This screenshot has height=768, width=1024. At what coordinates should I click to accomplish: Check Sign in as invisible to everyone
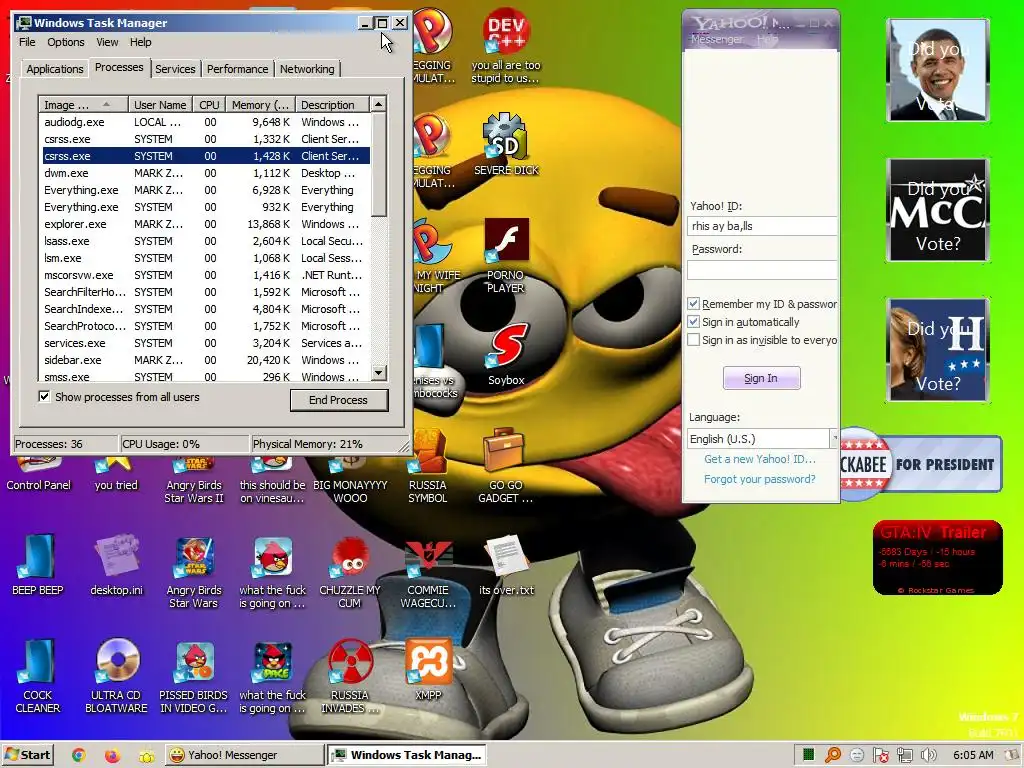(694, 340)
